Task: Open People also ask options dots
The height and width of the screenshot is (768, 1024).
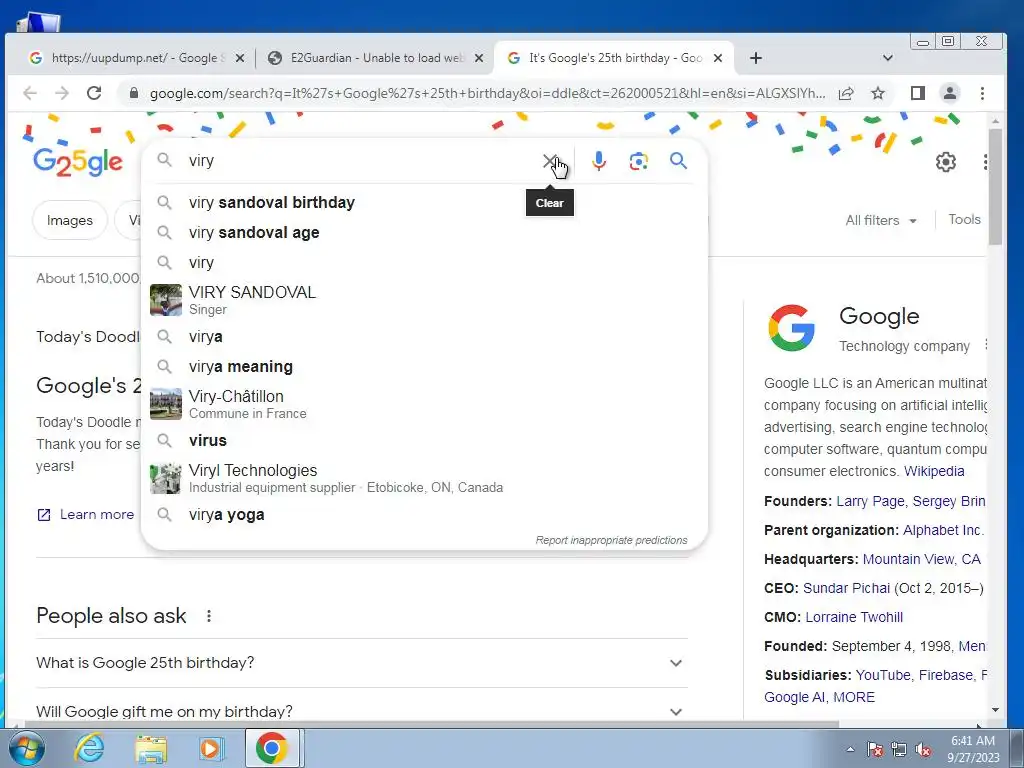Action: pyautogui.click(x=209, y=616)
